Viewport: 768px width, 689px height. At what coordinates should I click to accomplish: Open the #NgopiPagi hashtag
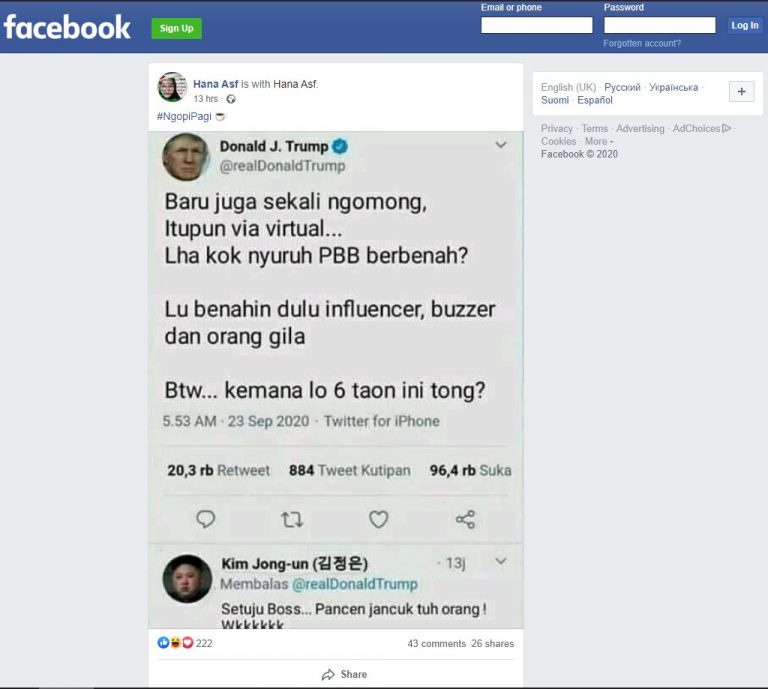tap(184, 117)
